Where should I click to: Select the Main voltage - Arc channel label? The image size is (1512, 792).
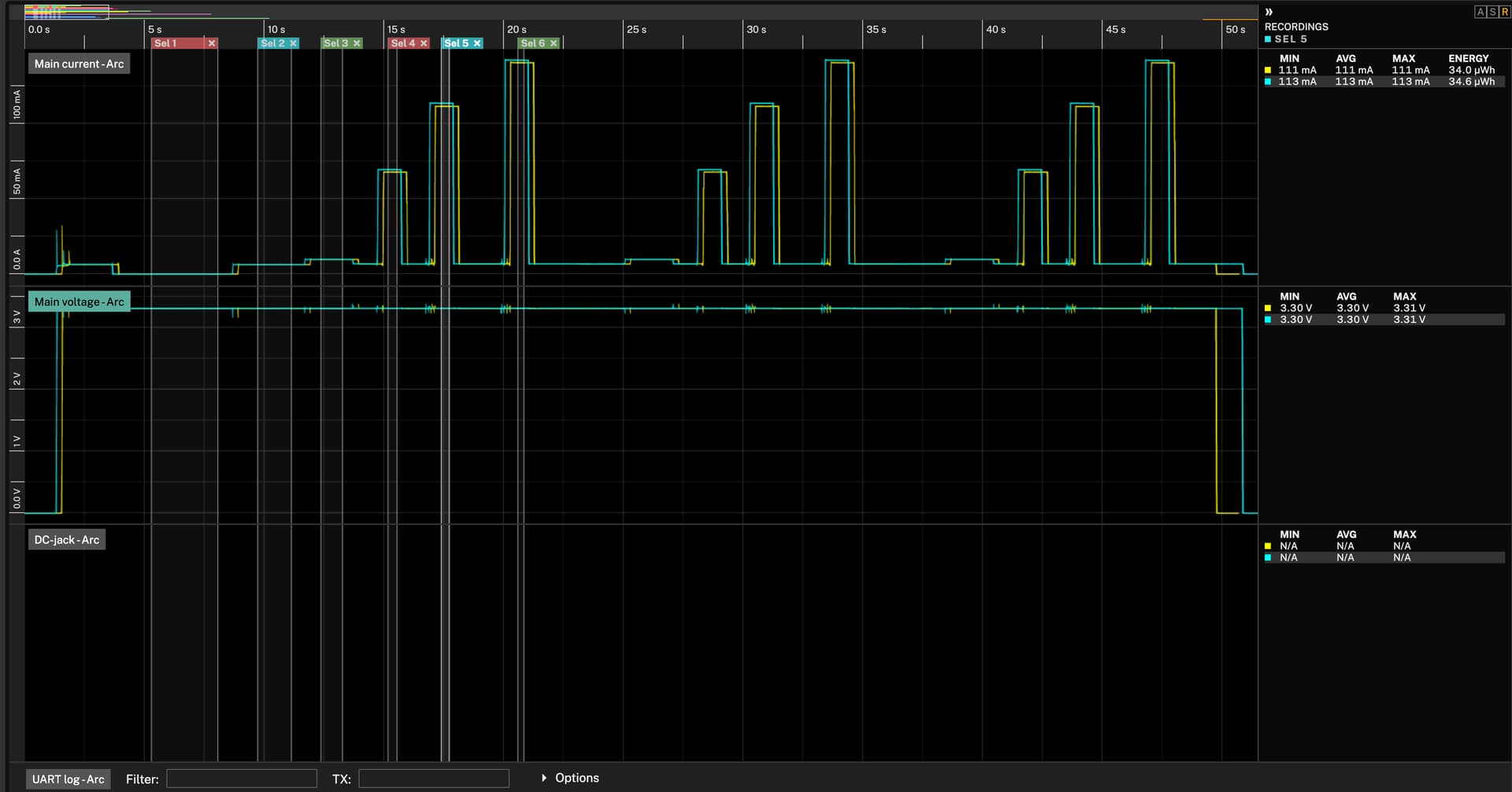click(x=79, y=302)
